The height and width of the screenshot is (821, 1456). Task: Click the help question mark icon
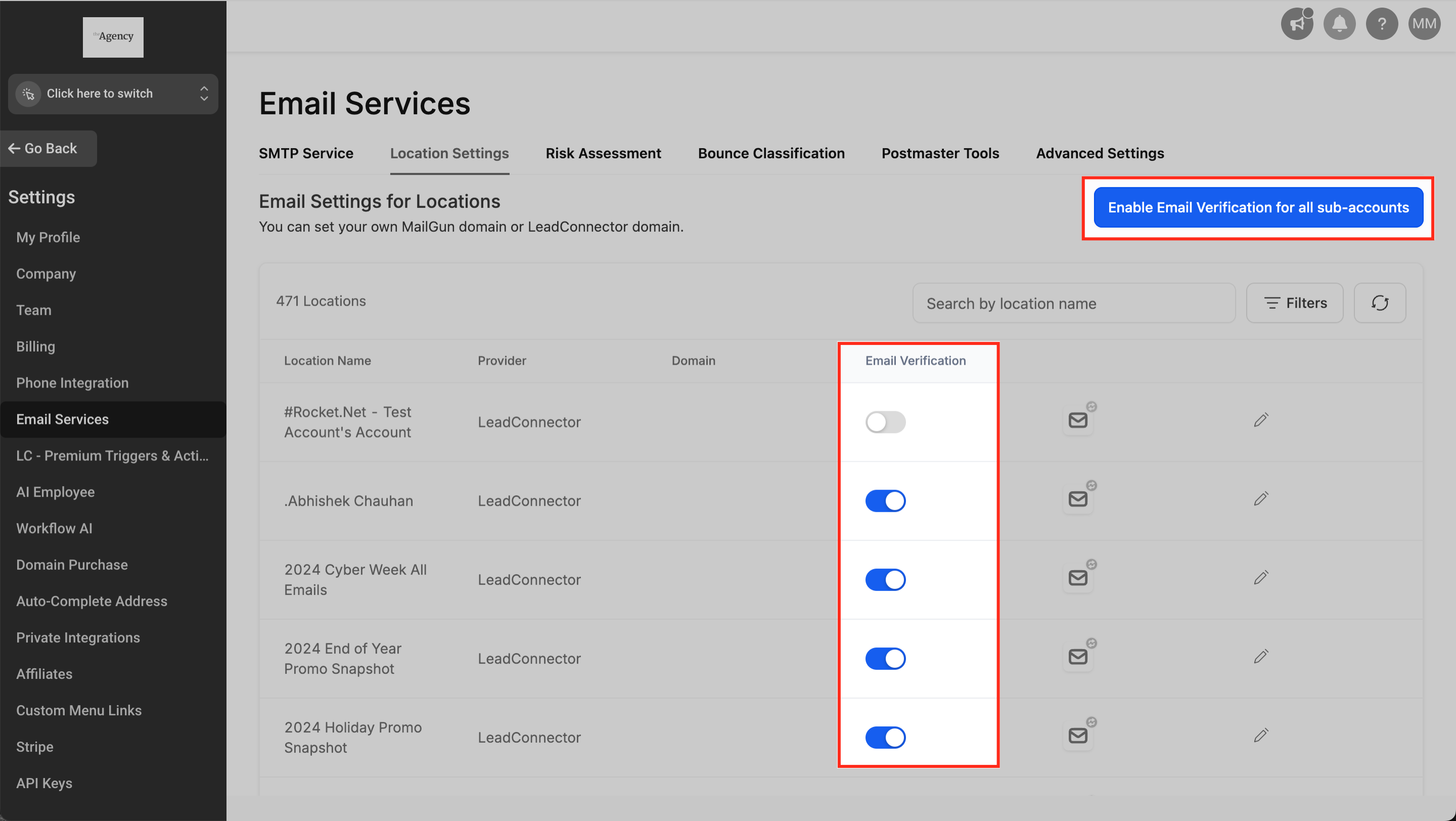pyautogui.click(x=1381, y=24)
